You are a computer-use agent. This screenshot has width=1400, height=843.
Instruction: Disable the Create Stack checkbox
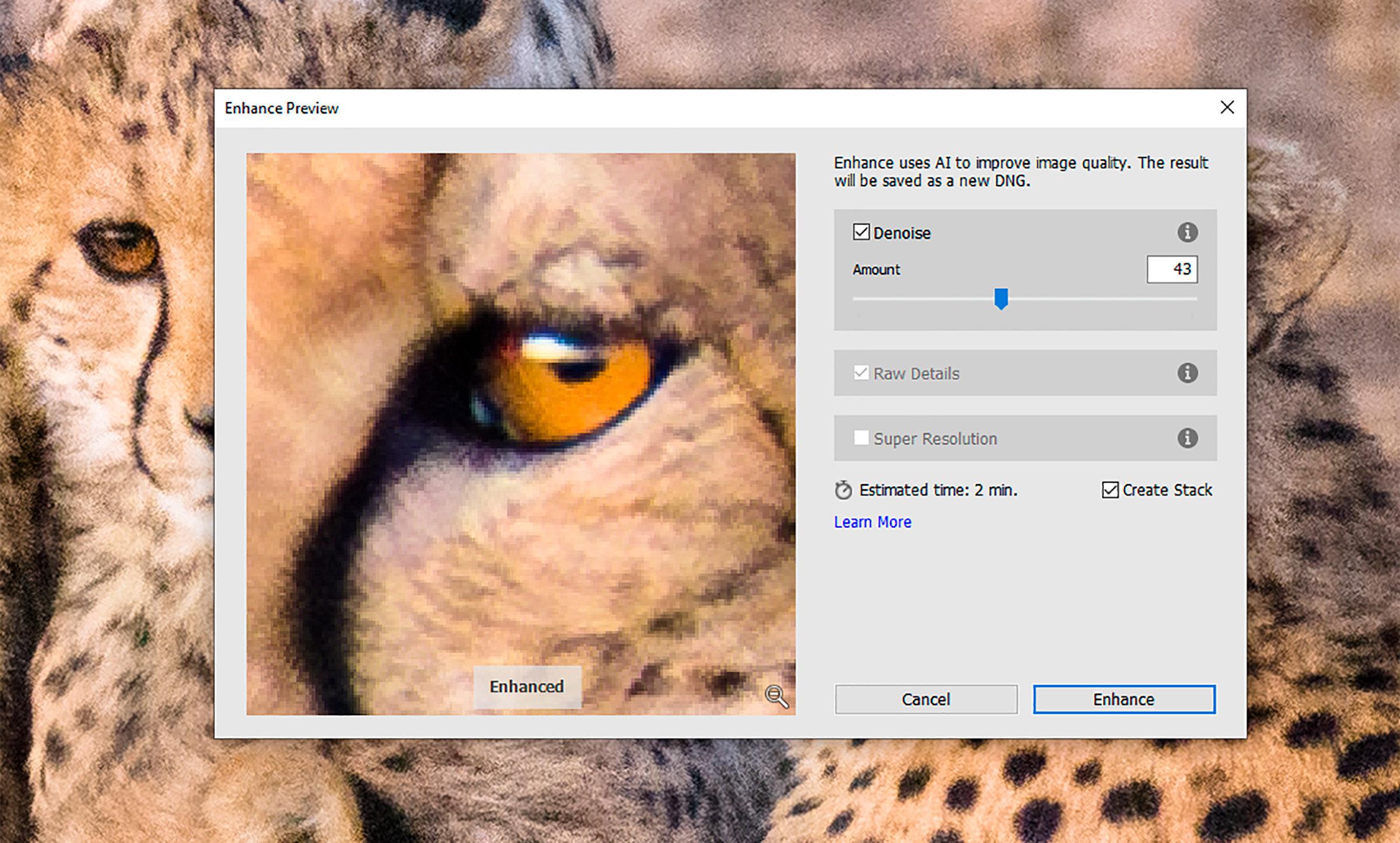tap(1110, 489)
